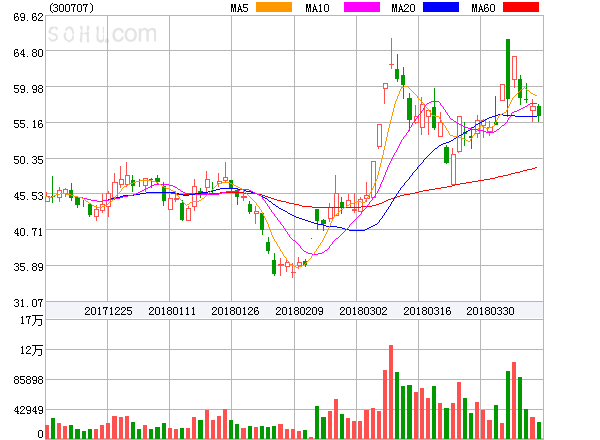The height and width of the screenshot is (440, 600).
Task: Click the 20171225 date label
Action: tap(108, 311)
